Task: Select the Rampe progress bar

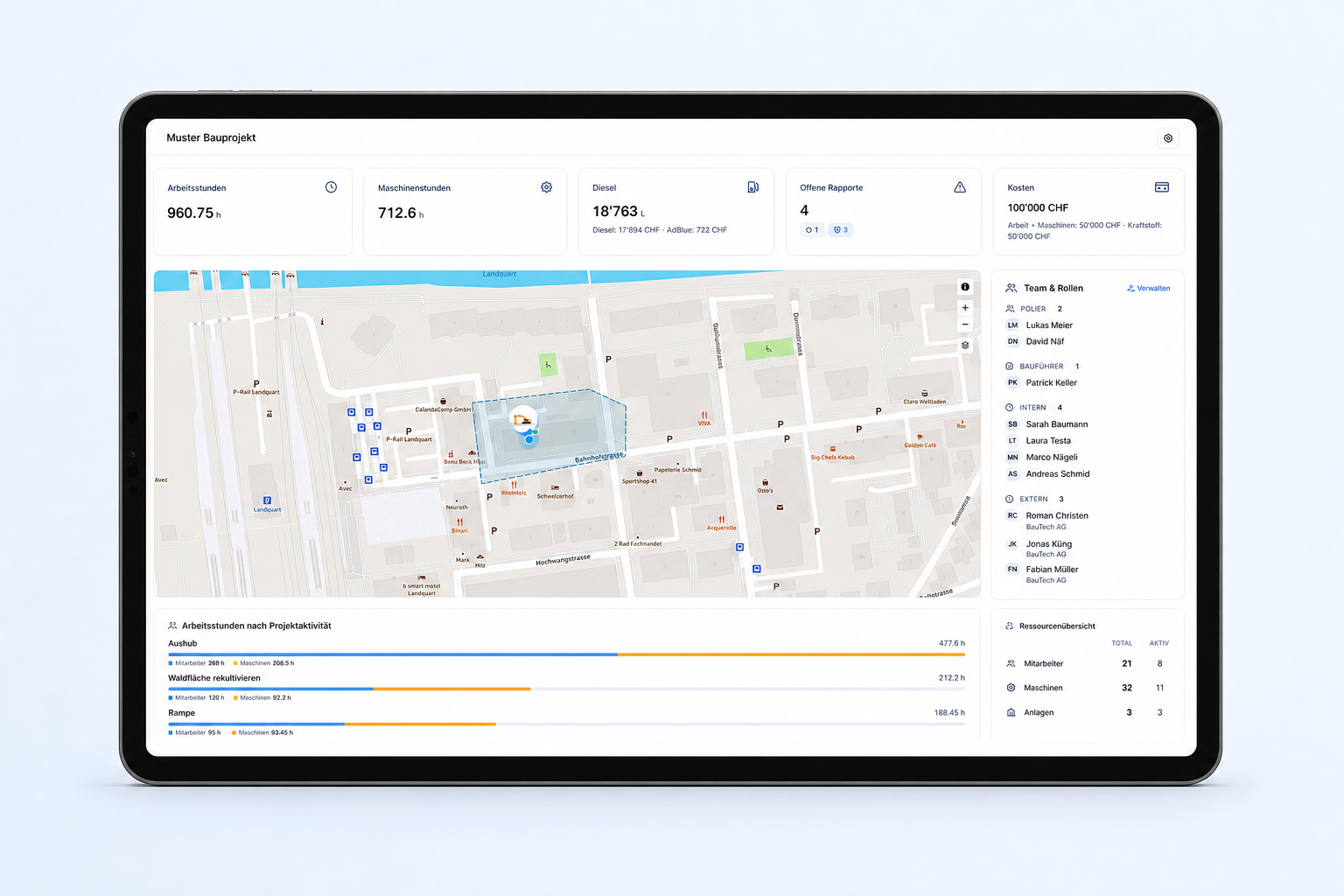Action: pyautogui.click(x=566, y=724)
